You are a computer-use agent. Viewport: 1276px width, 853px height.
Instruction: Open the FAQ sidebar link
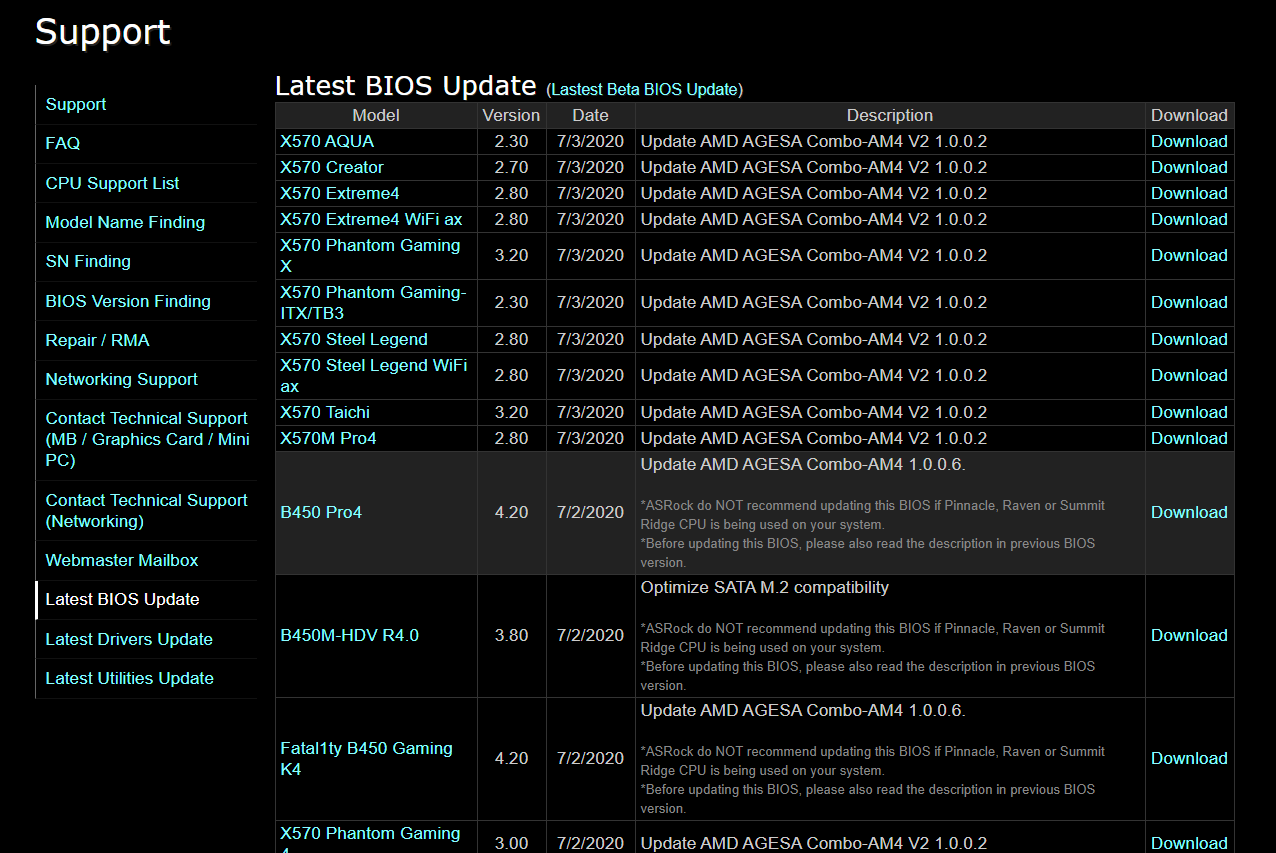click(63, 143)
